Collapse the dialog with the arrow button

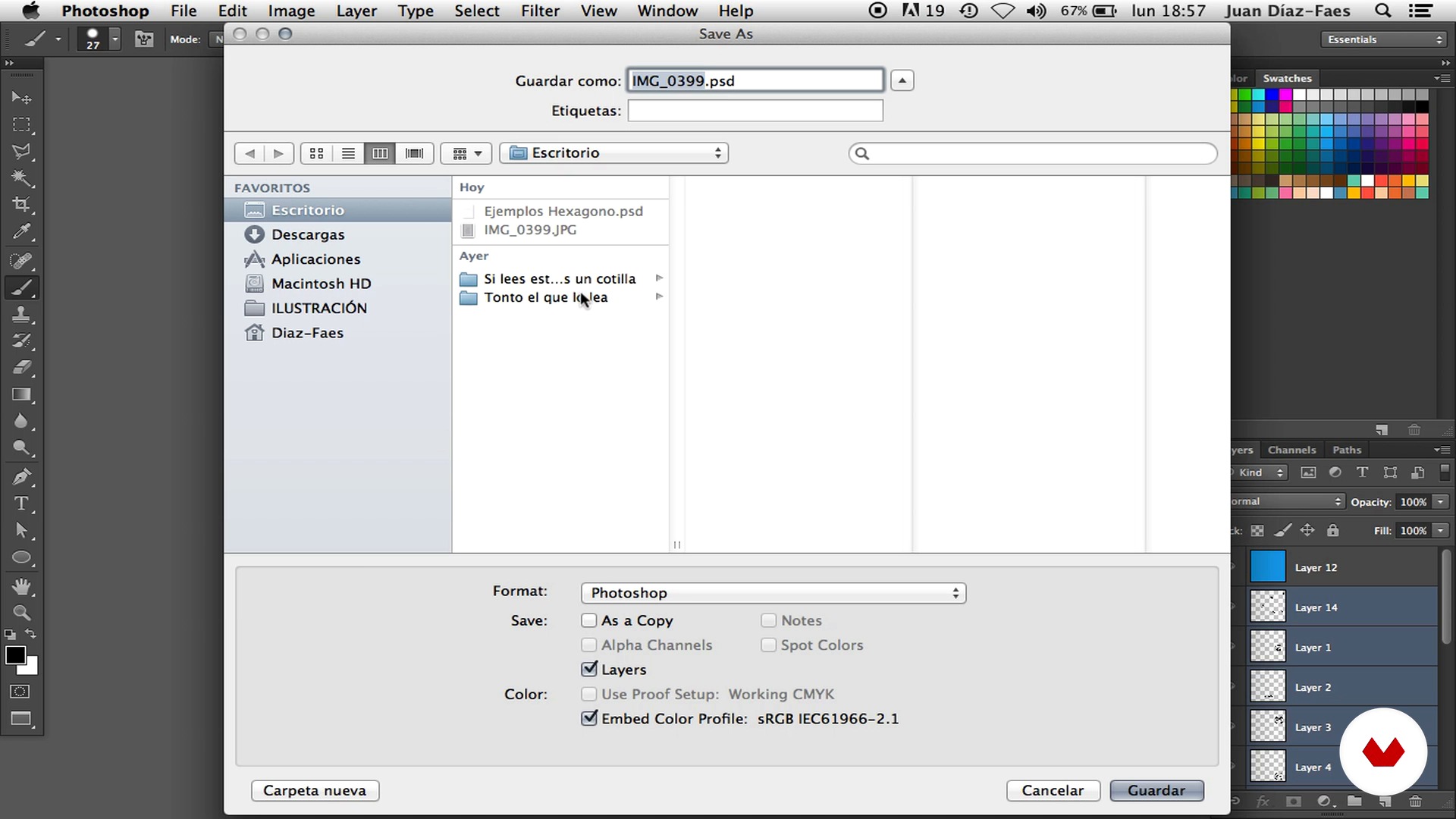pyautogui.click(x=902, y=80)
